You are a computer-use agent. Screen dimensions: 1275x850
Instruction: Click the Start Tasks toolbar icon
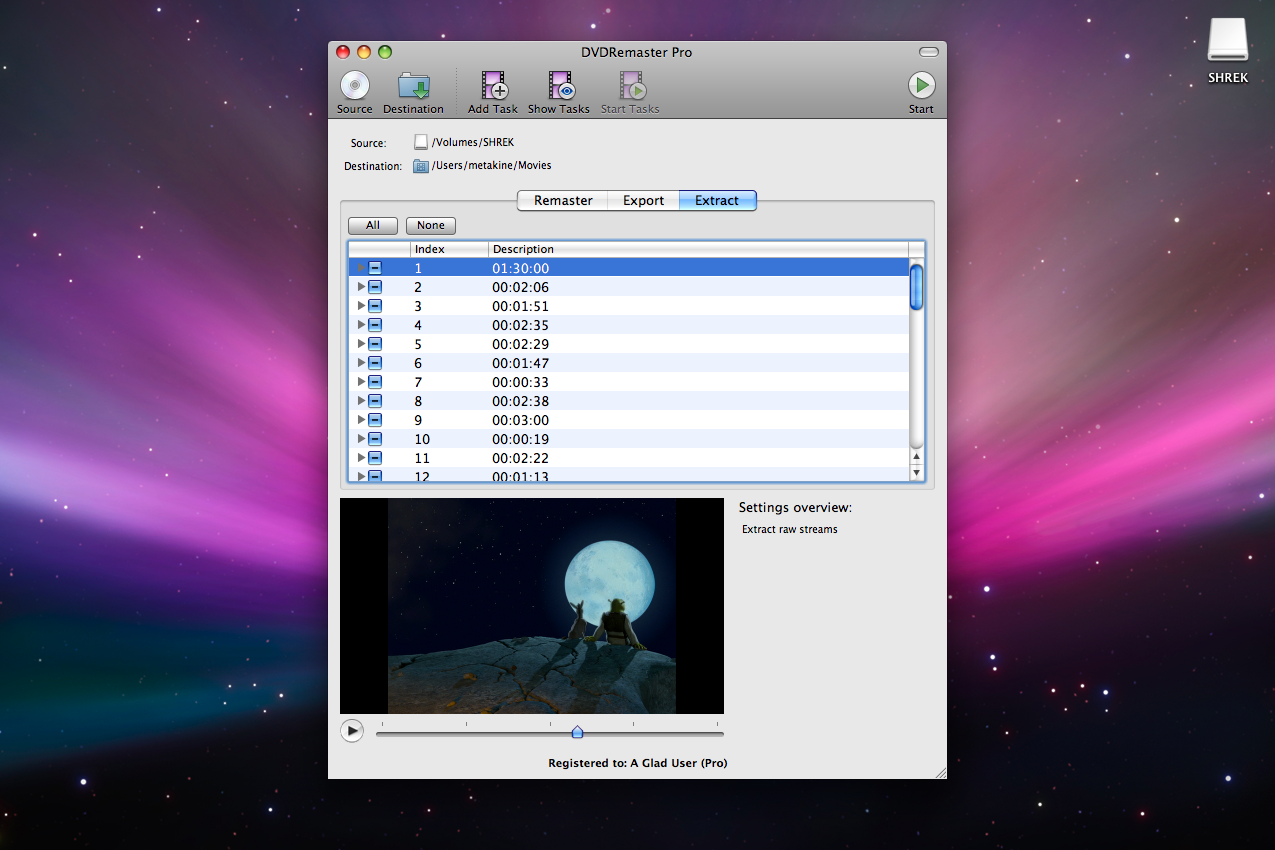coord(630,86)
